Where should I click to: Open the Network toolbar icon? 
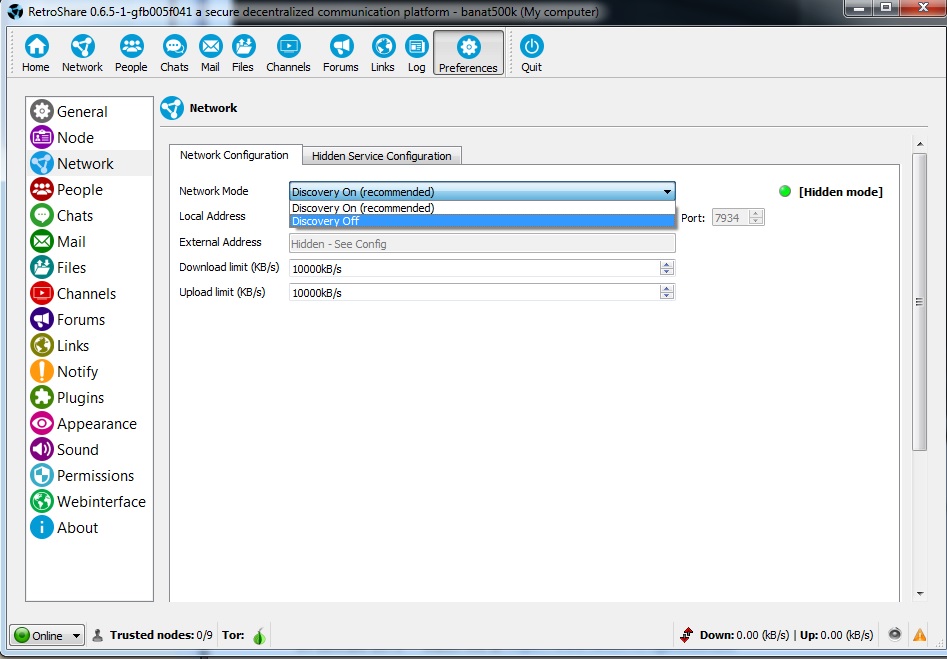(82, 53)
